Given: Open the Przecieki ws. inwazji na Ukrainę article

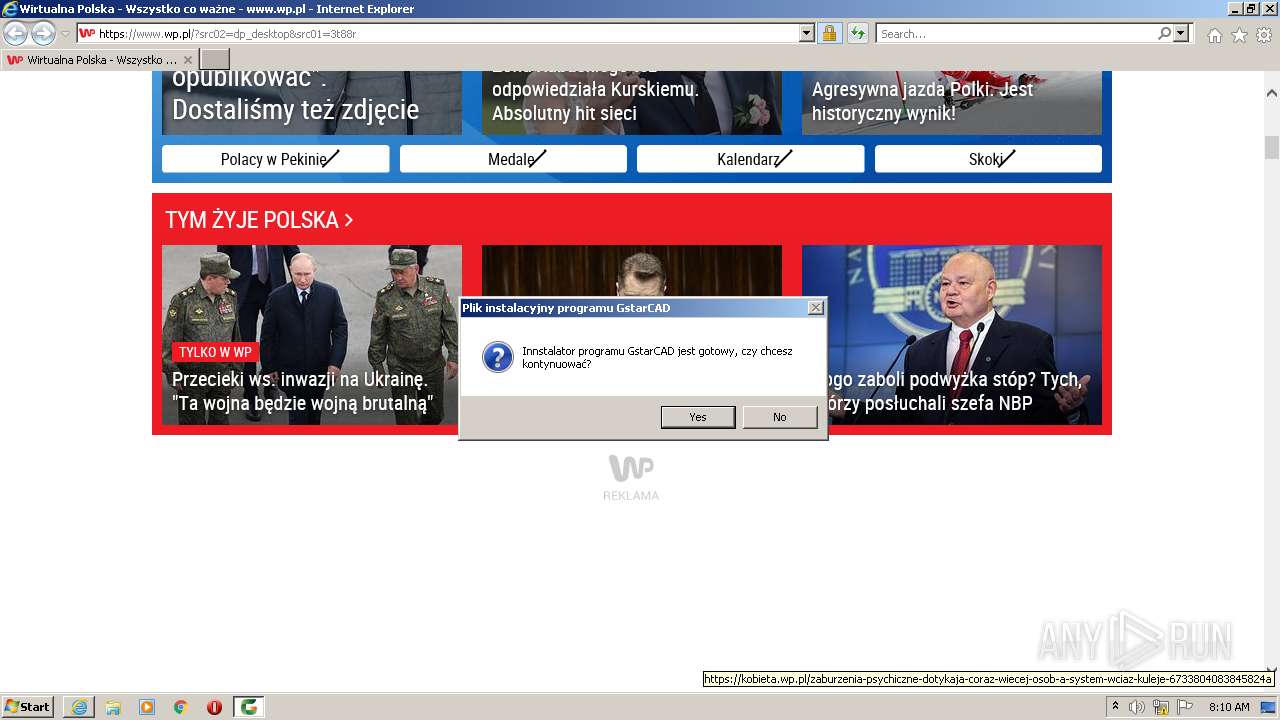Looking at the screenshot, I should [312, 335].
